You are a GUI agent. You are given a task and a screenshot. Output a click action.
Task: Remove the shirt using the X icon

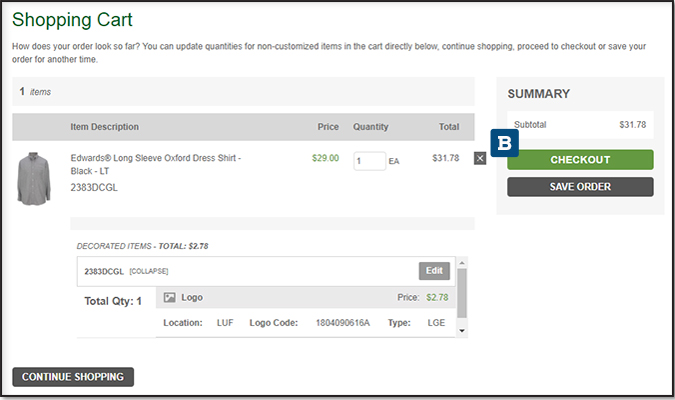[480, 158]
